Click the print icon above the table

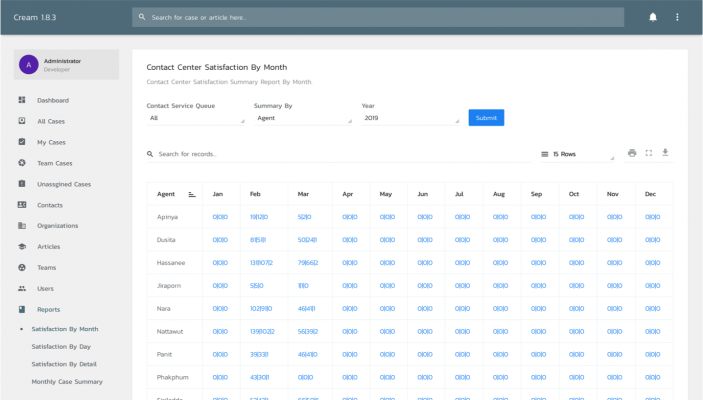pos(632,153)
